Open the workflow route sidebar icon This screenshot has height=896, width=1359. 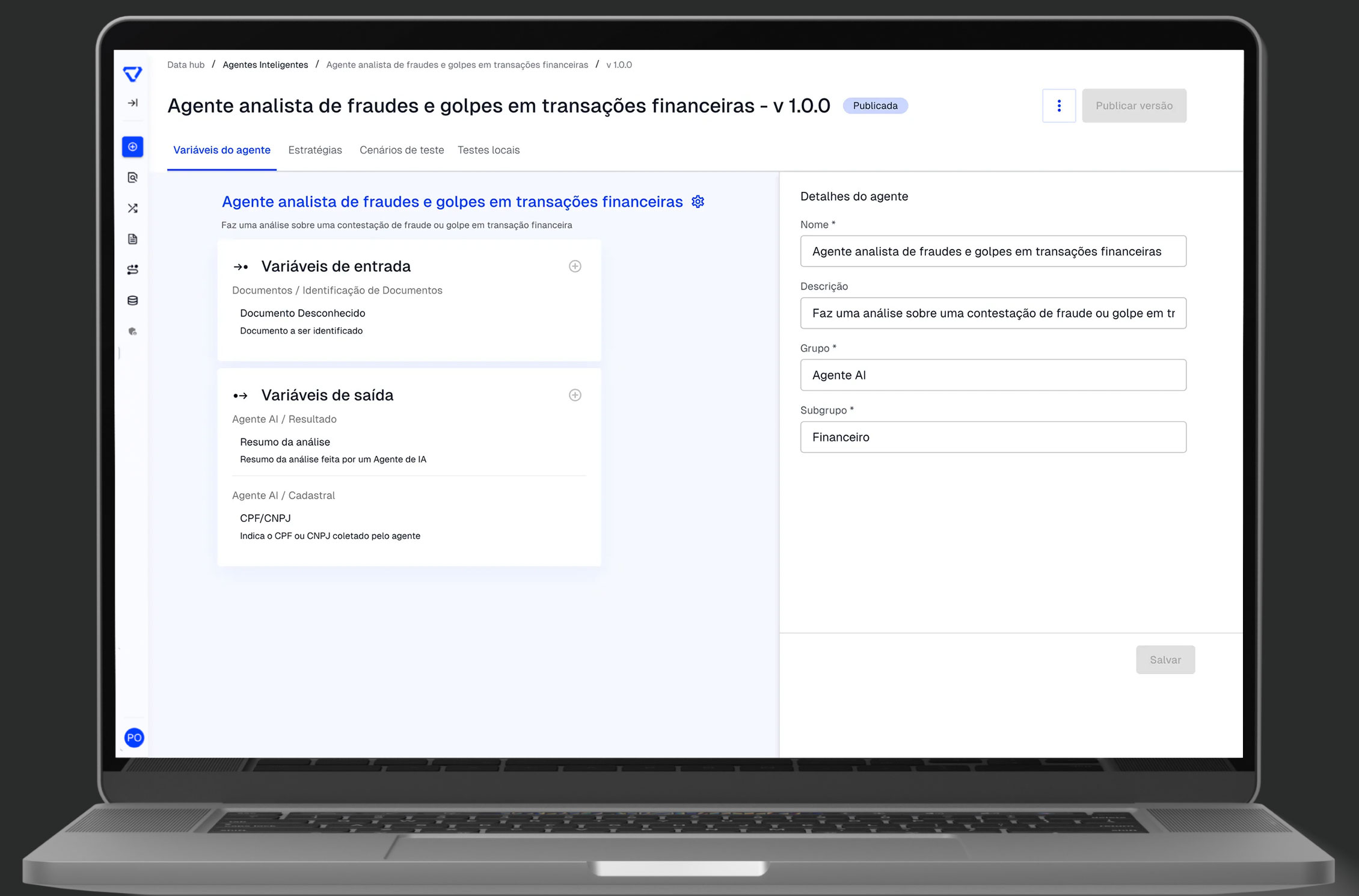tap(133, 269)
